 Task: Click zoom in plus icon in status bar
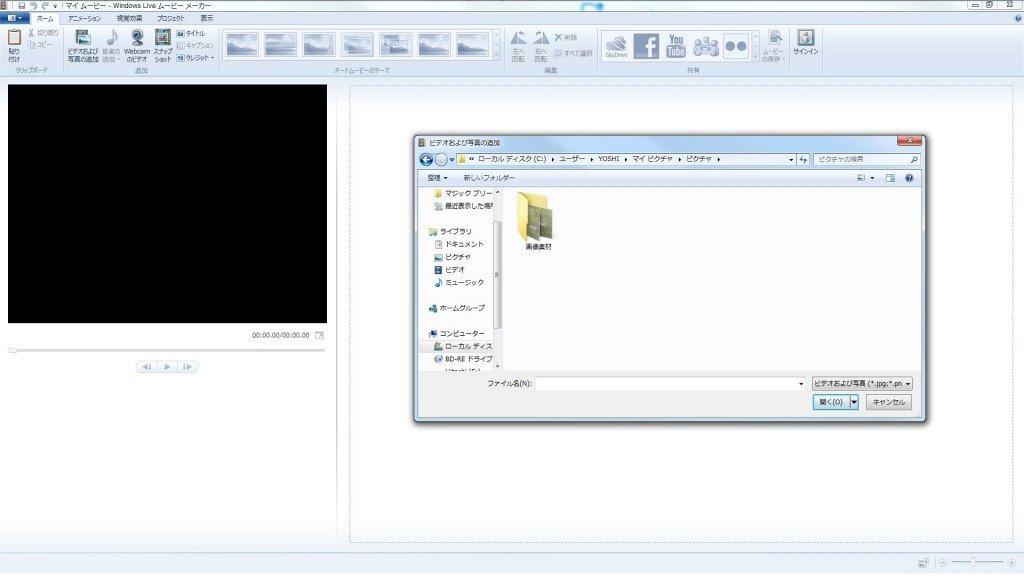point(1011,562)
